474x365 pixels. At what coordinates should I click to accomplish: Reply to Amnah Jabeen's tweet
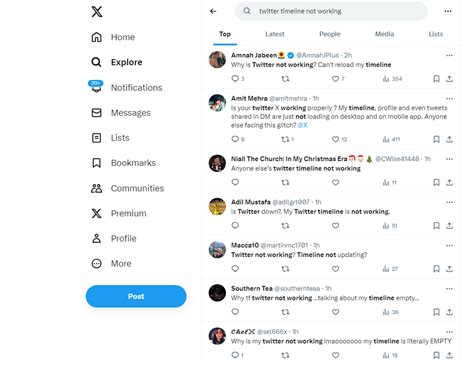click(235, 79)
